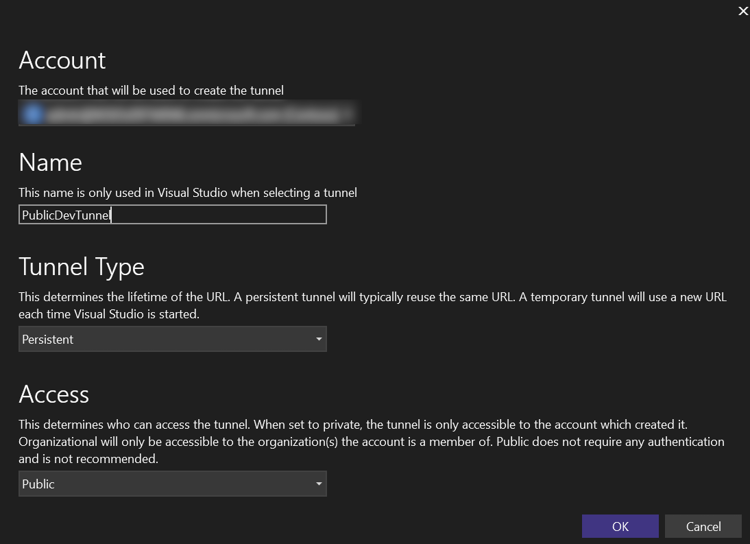Click the arrow at the Account field's end
Image resolution: width=750 pixels, height=544 pixels.
coord(347,114)
